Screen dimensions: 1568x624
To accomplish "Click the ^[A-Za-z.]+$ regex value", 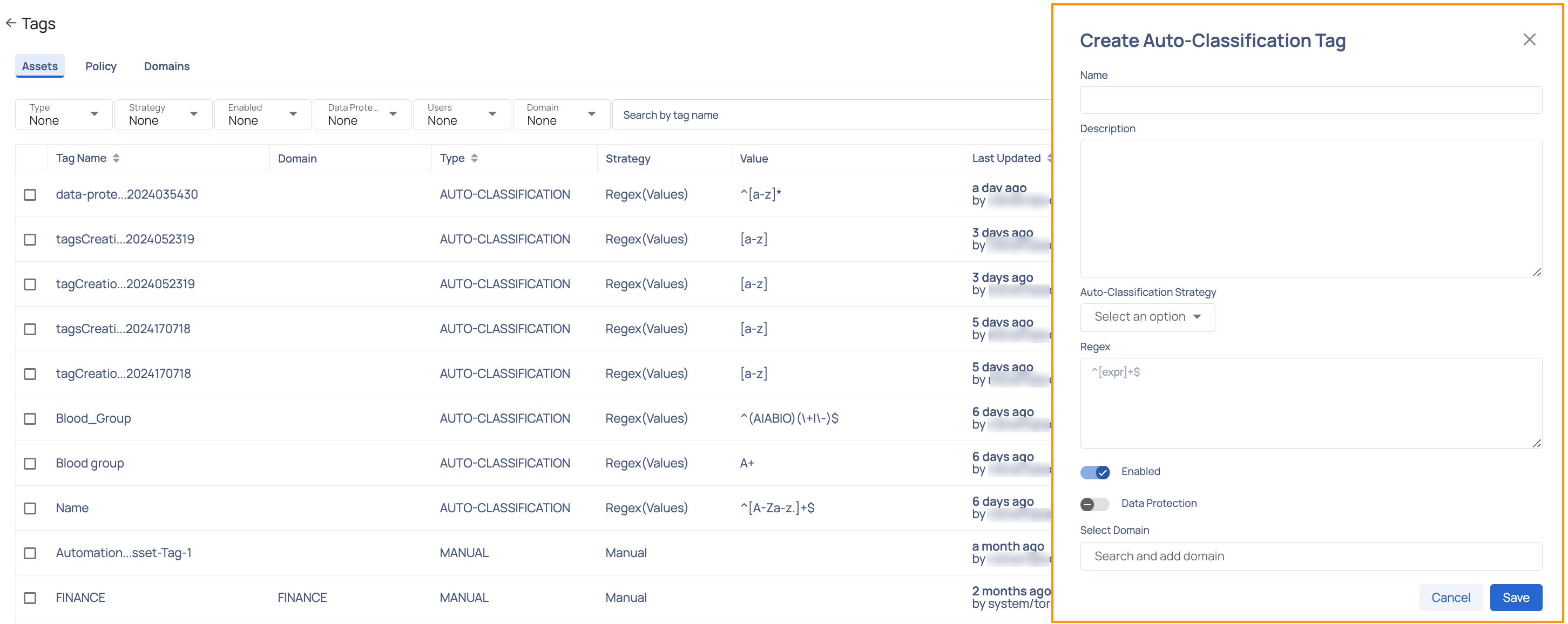I will 776,508.
